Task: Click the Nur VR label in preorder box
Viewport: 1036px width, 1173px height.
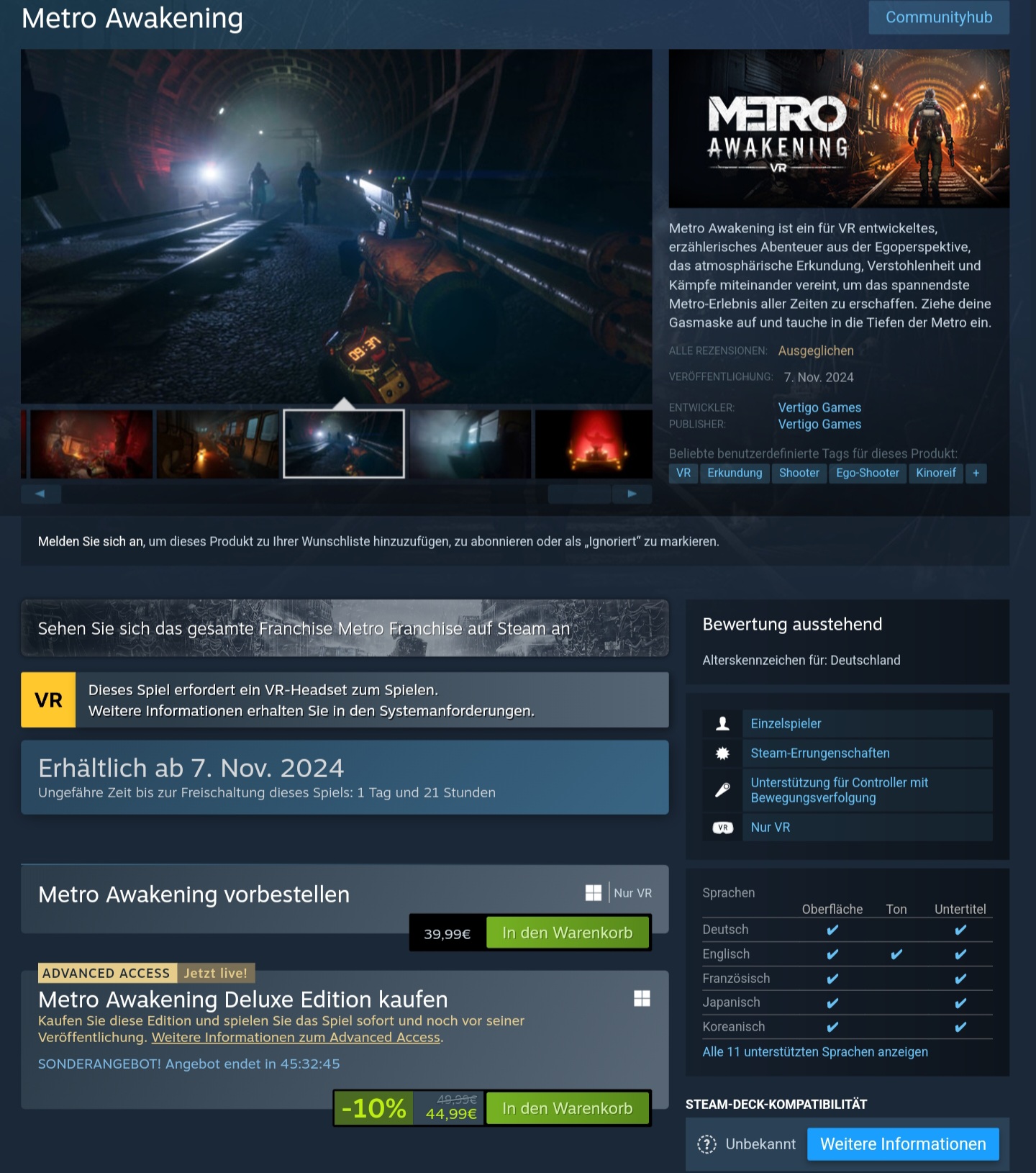Action: tap(632, 893)
